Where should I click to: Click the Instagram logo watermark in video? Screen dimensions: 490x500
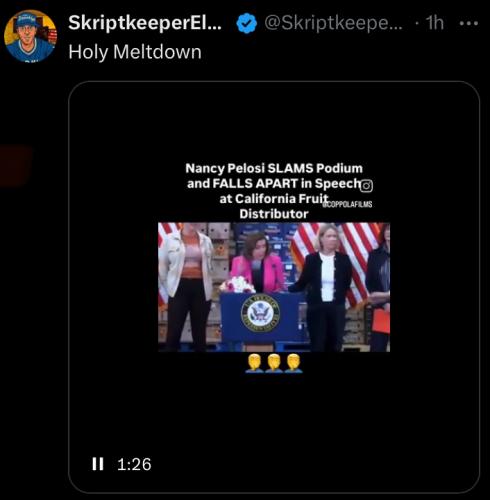pos(367,186)
